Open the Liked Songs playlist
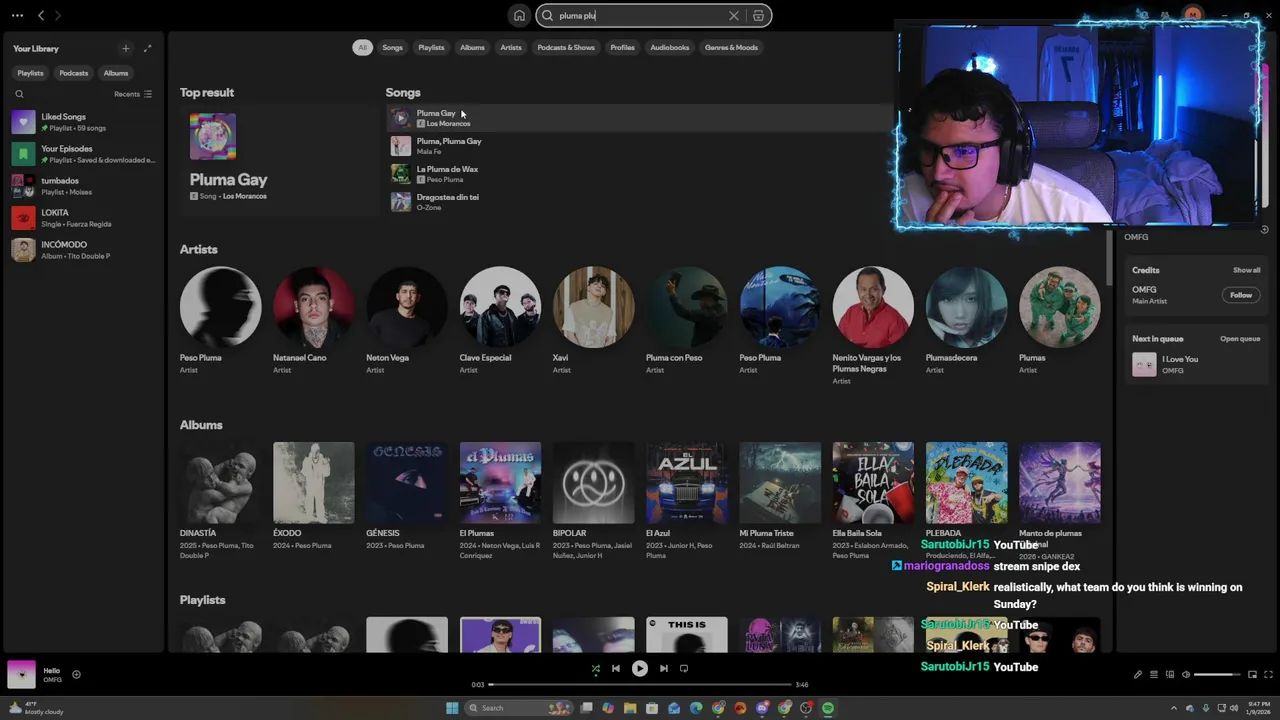Viewport: 1280px width, 720px height. pyautogui.click(x=84, y=122)
